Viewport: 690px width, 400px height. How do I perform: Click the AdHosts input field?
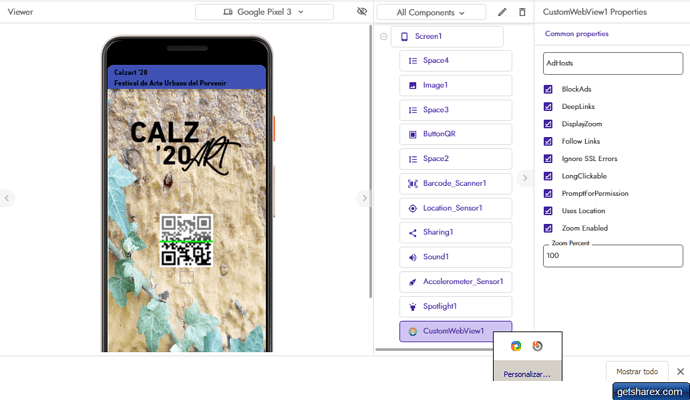[x=613, y=63]
